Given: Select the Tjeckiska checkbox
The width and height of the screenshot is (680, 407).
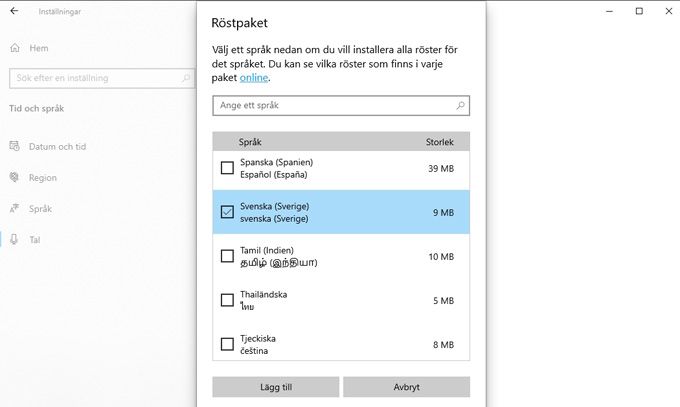Looking at the screenshot, I should coord(227,344).
